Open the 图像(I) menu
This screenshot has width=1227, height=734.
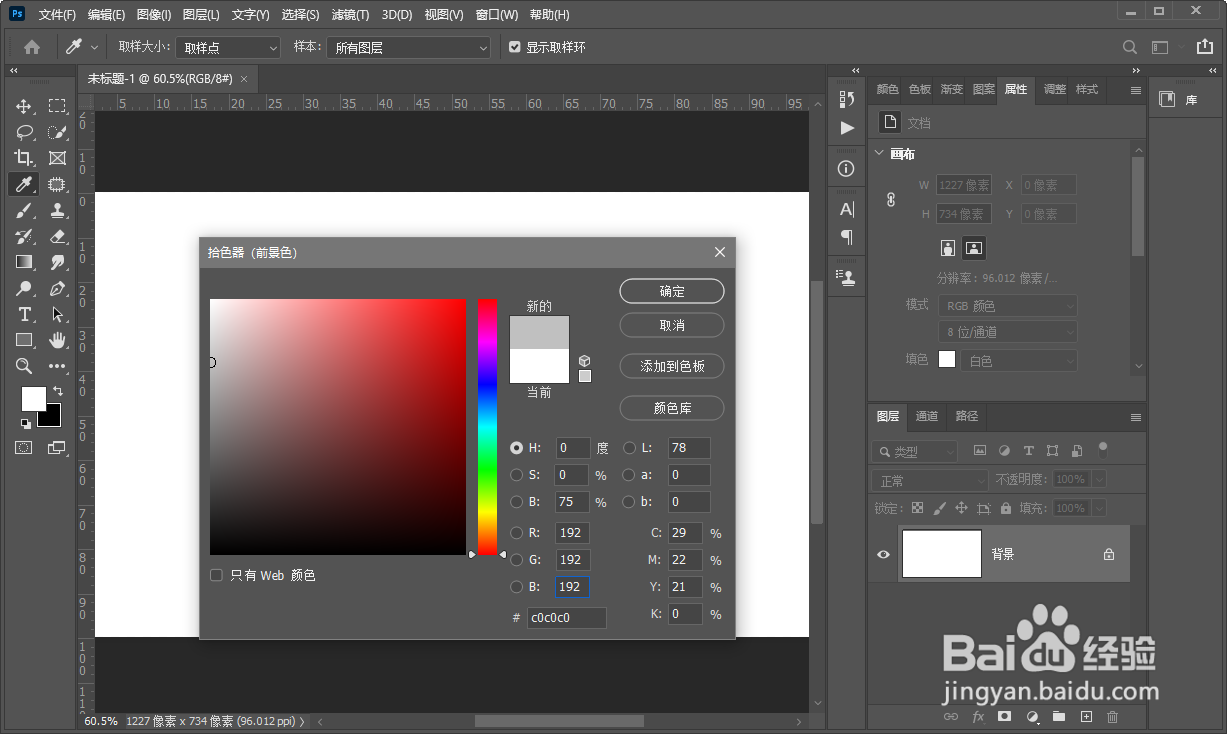pyautogui.click(x=154, y=15)
